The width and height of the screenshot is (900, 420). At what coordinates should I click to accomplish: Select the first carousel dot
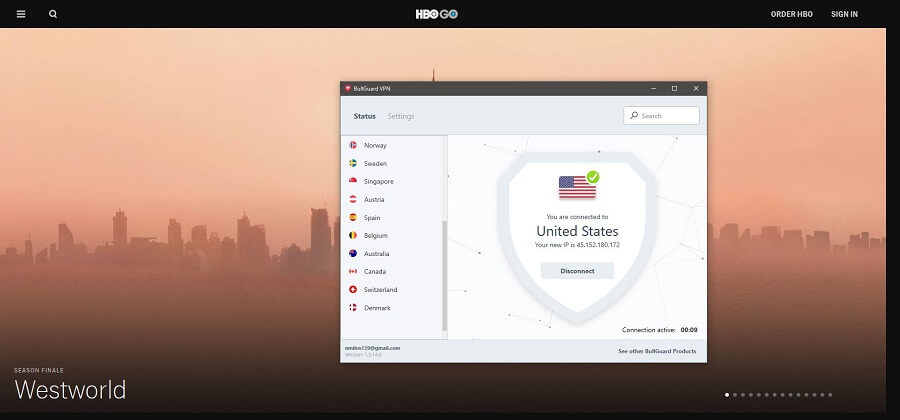click(727, 395)
